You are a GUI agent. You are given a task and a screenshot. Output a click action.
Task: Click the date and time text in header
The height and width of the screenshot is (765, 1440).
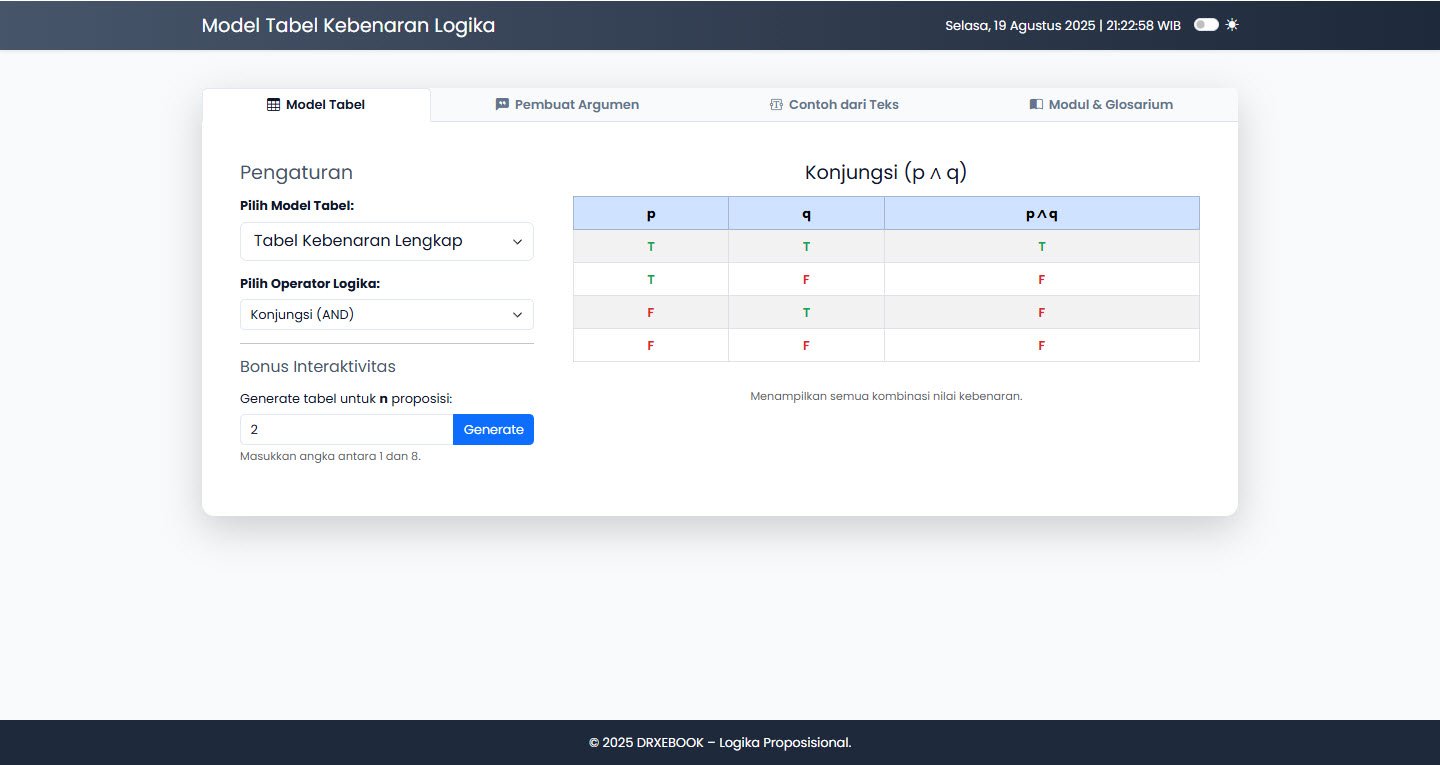pos(1063,25)
